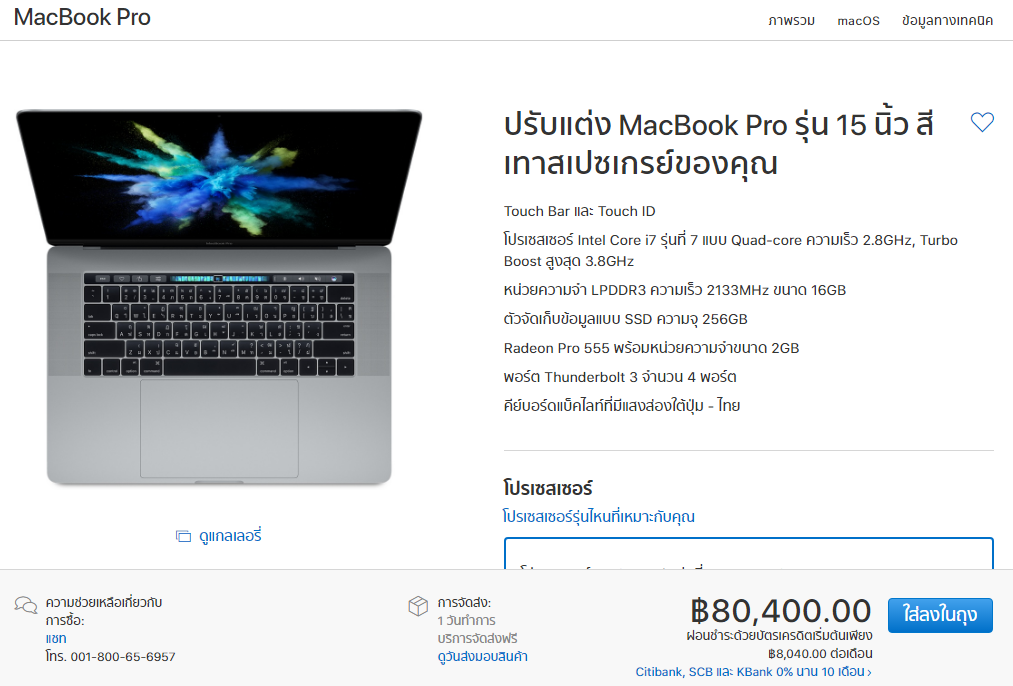The image size is (1013, 686).
Task: Open the ดูวันส่งมอบสินค้า delivery date link
Action: point(483,657)
